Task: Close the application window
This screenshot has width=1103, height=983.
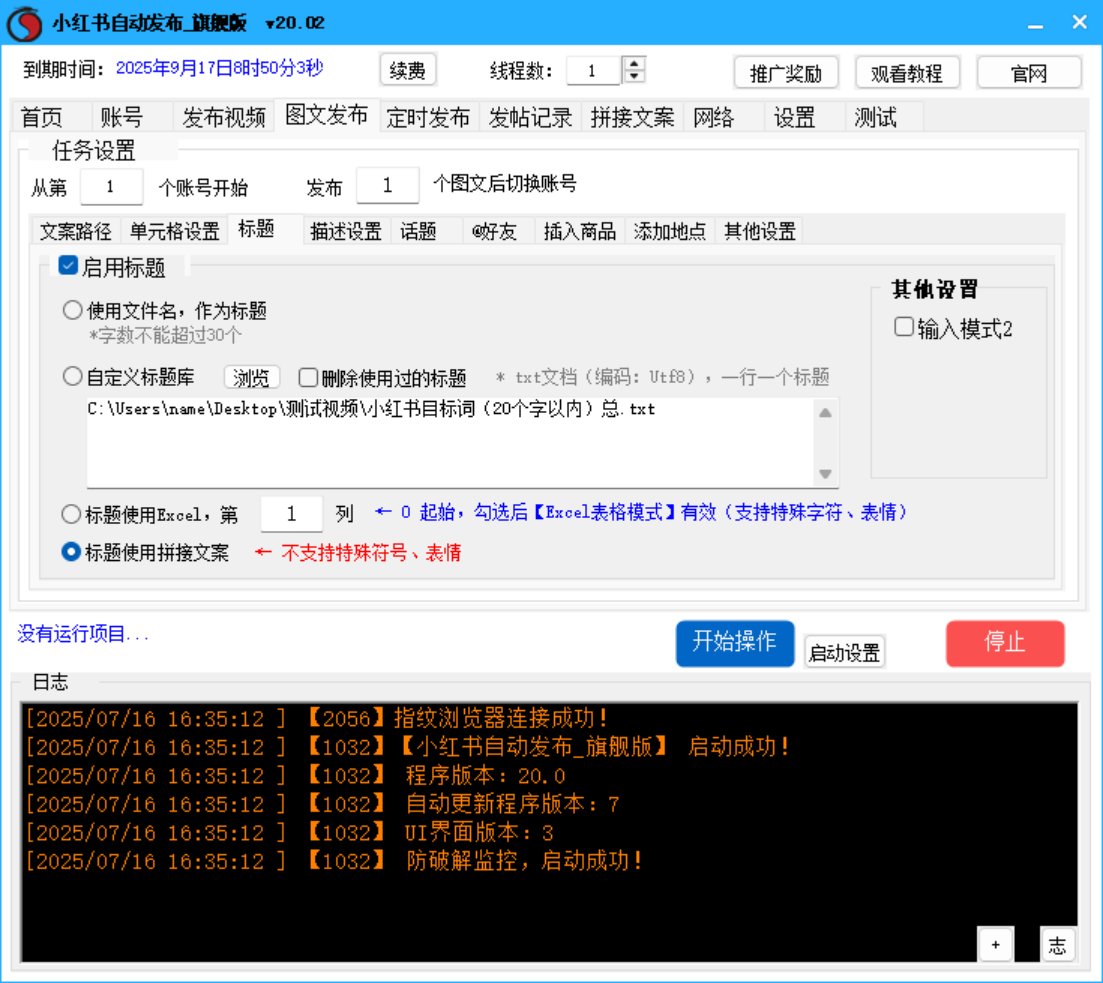Action: (1080, 23)
